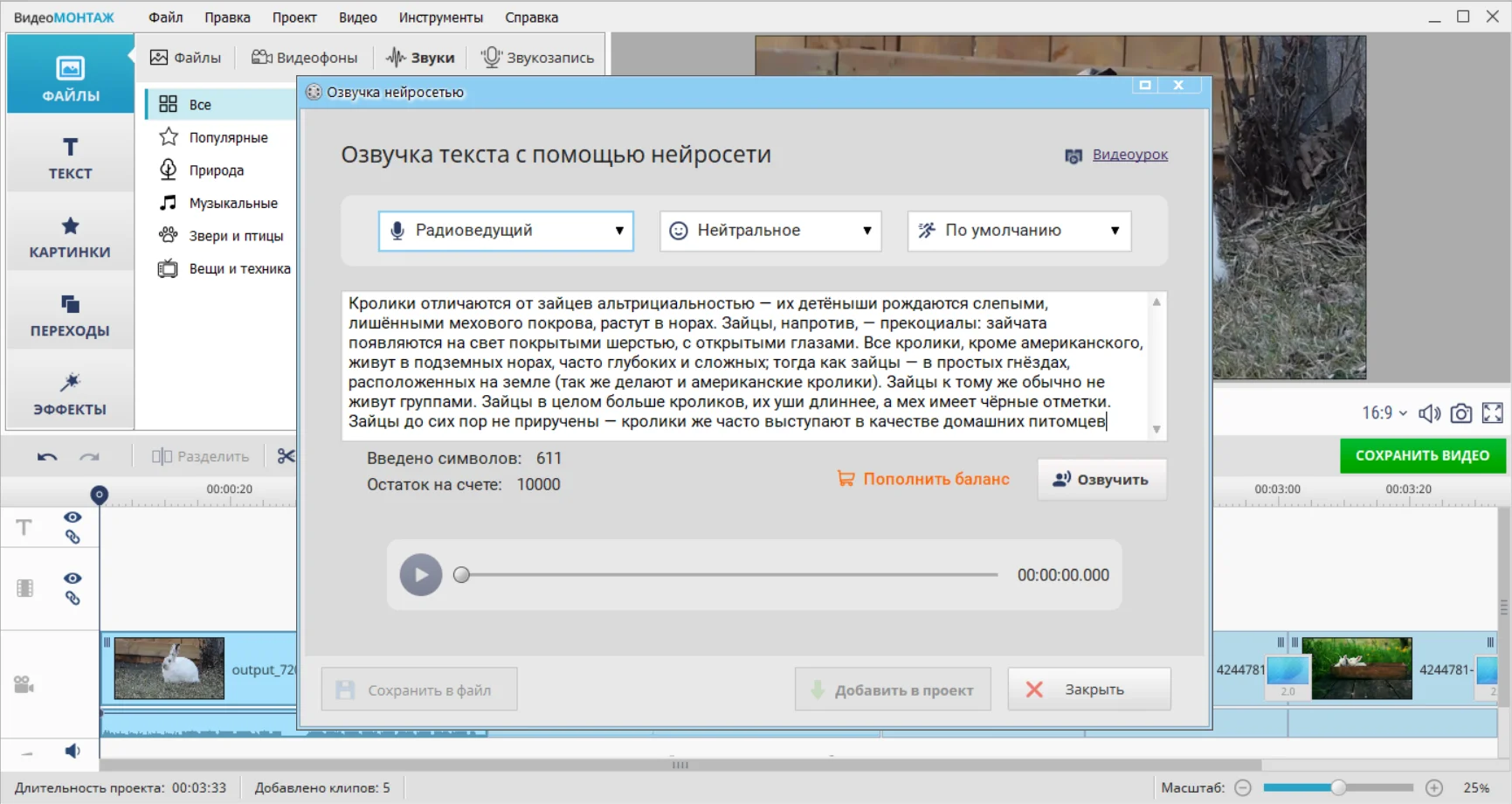Image resolution: width=1512 pixels, height=804 pixels.
Task: Click Добавить в проект button
Action: [x=893, y=690]
